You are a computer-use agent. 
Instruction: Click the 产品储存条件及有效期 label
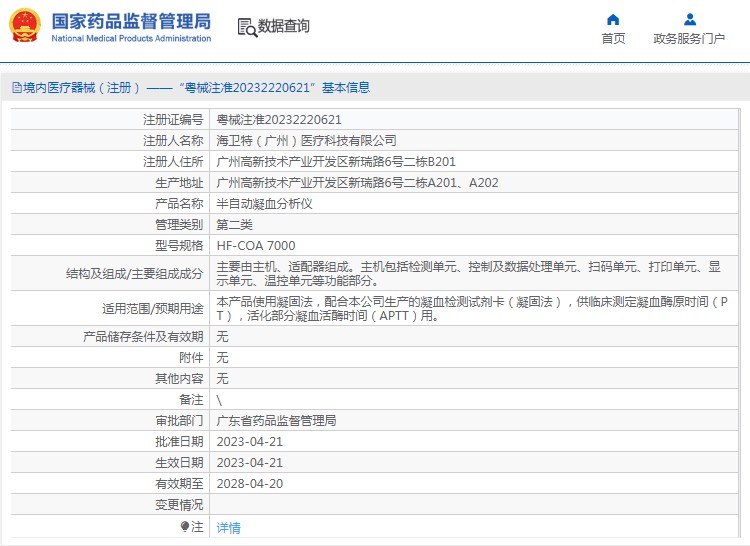pos(143,337)
